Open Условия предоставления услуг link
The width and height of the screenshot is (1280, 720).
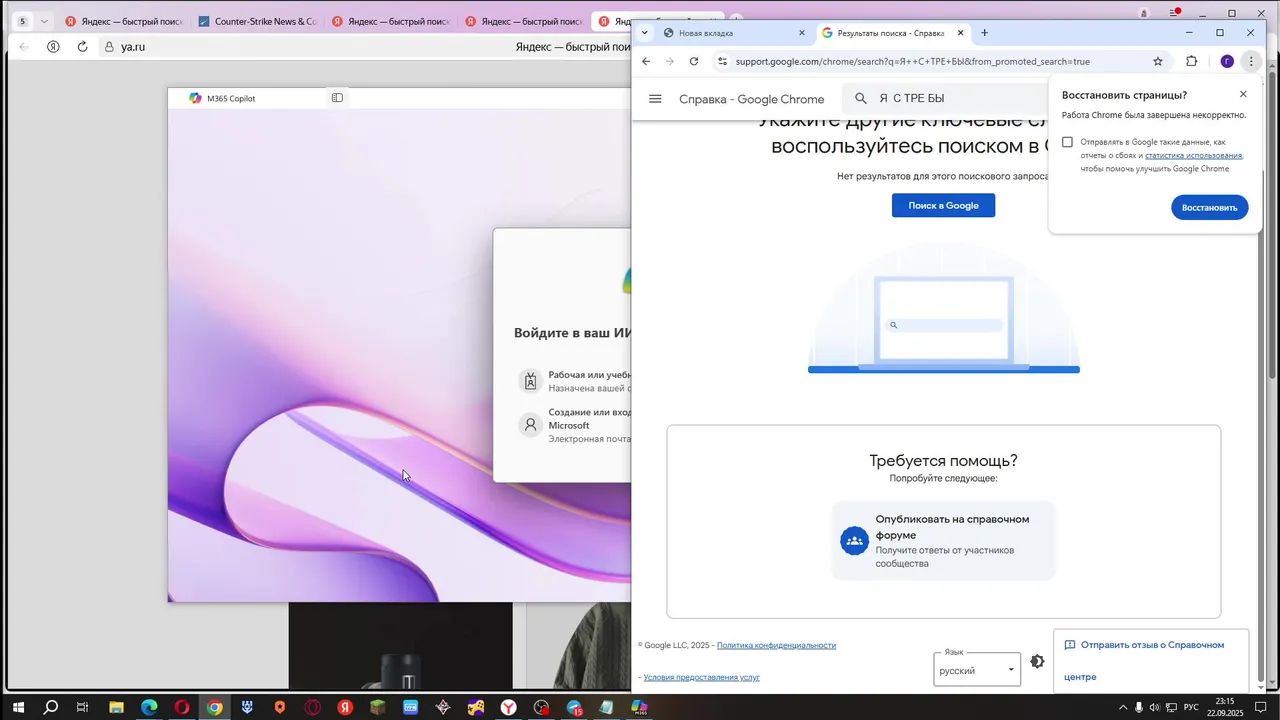pyautogui.click(x=701, y=677)
